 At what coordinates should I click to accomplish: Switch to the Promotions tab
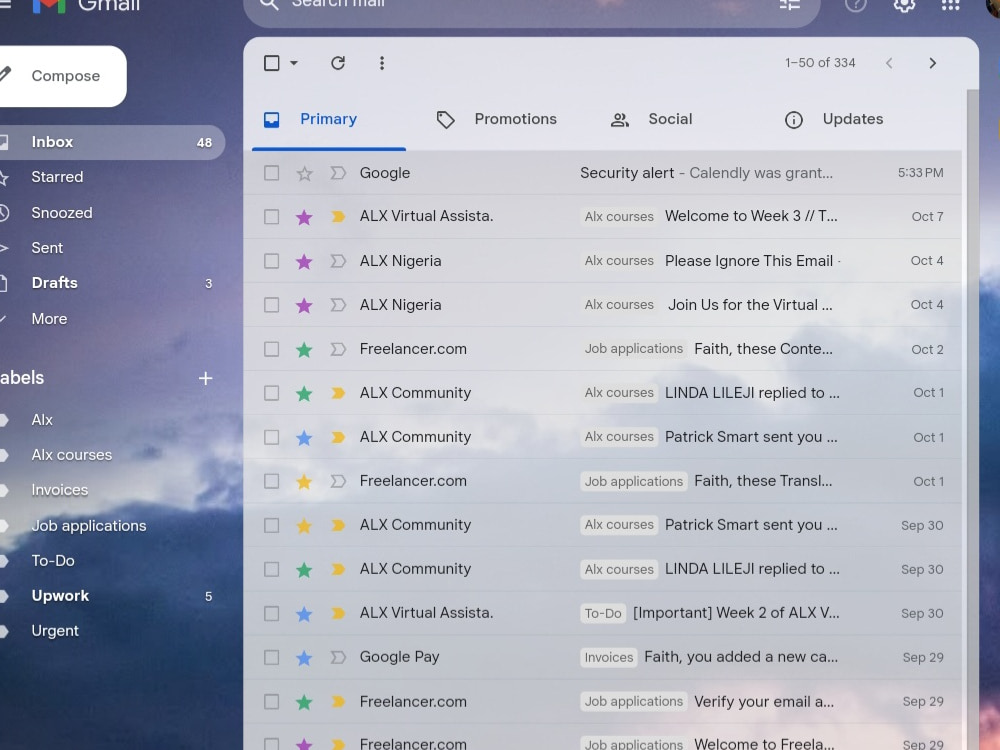click(x=497, y=119)
